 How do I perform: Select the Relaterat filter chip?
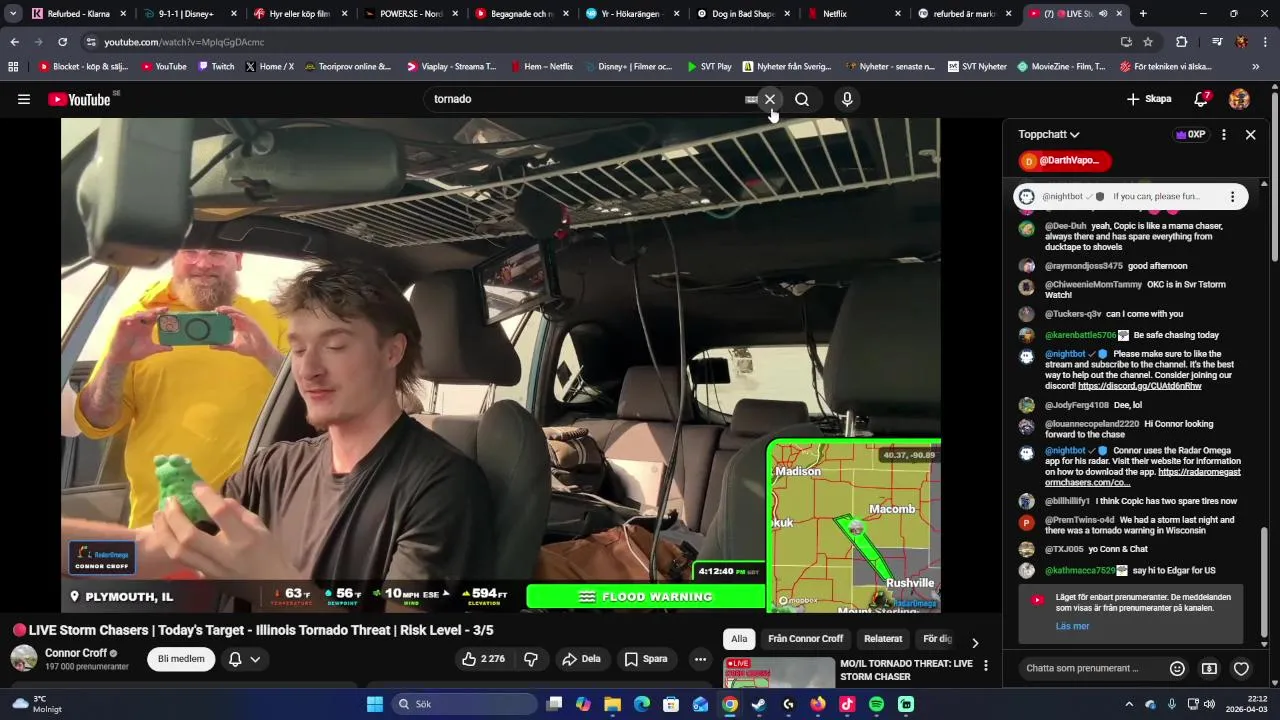[x=883, y=639]
